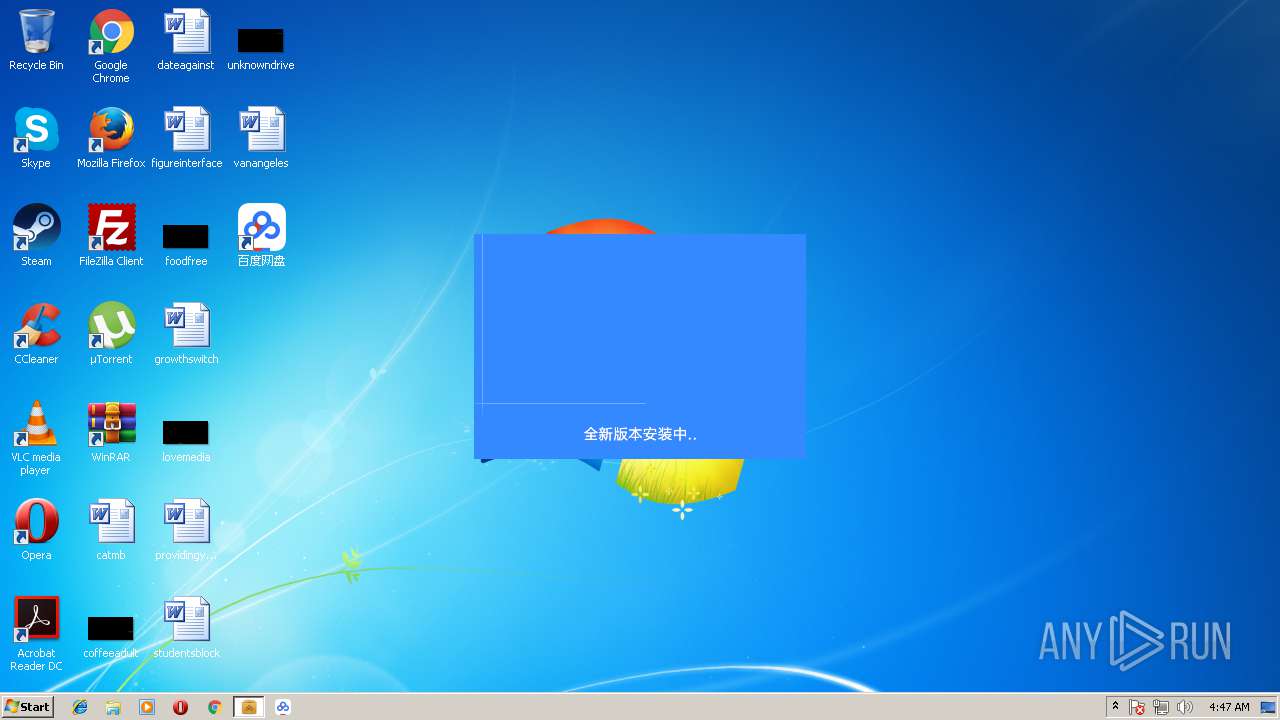Launch the CCleaner shortcut
The width and height of the screenshot is (1280, 720).
pyautogui.click(x=36, y=334)
